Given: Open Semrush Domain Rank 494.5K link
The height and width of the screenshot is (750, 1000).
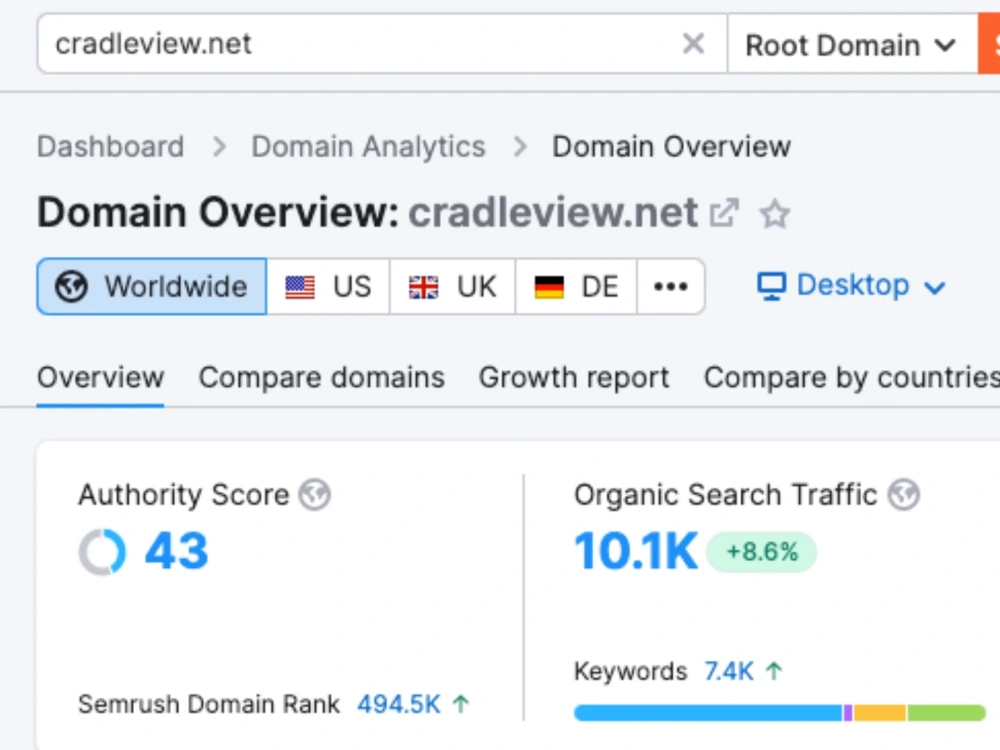Looking at the screenshot, I should 399,704.
